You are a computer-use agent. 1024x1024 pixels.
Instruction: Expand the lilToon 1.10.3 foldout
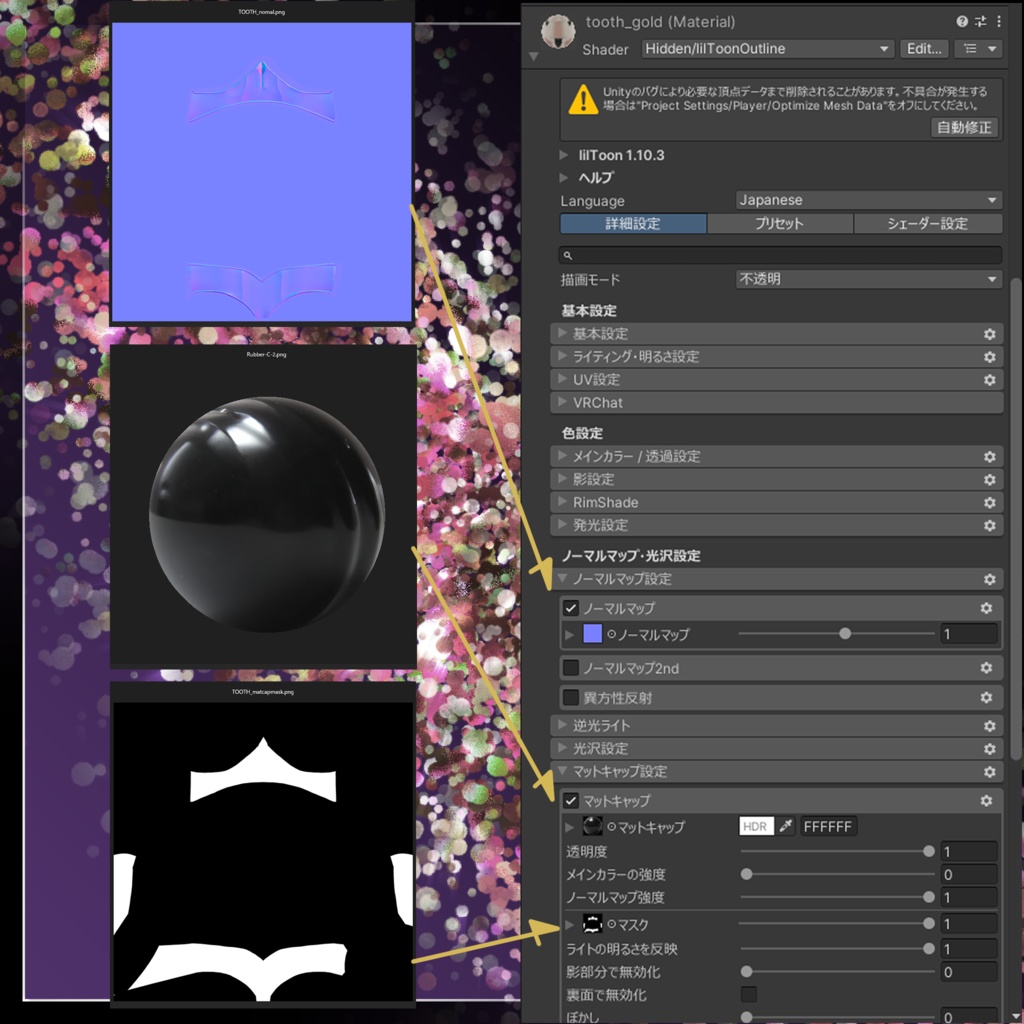coord(564,155)
